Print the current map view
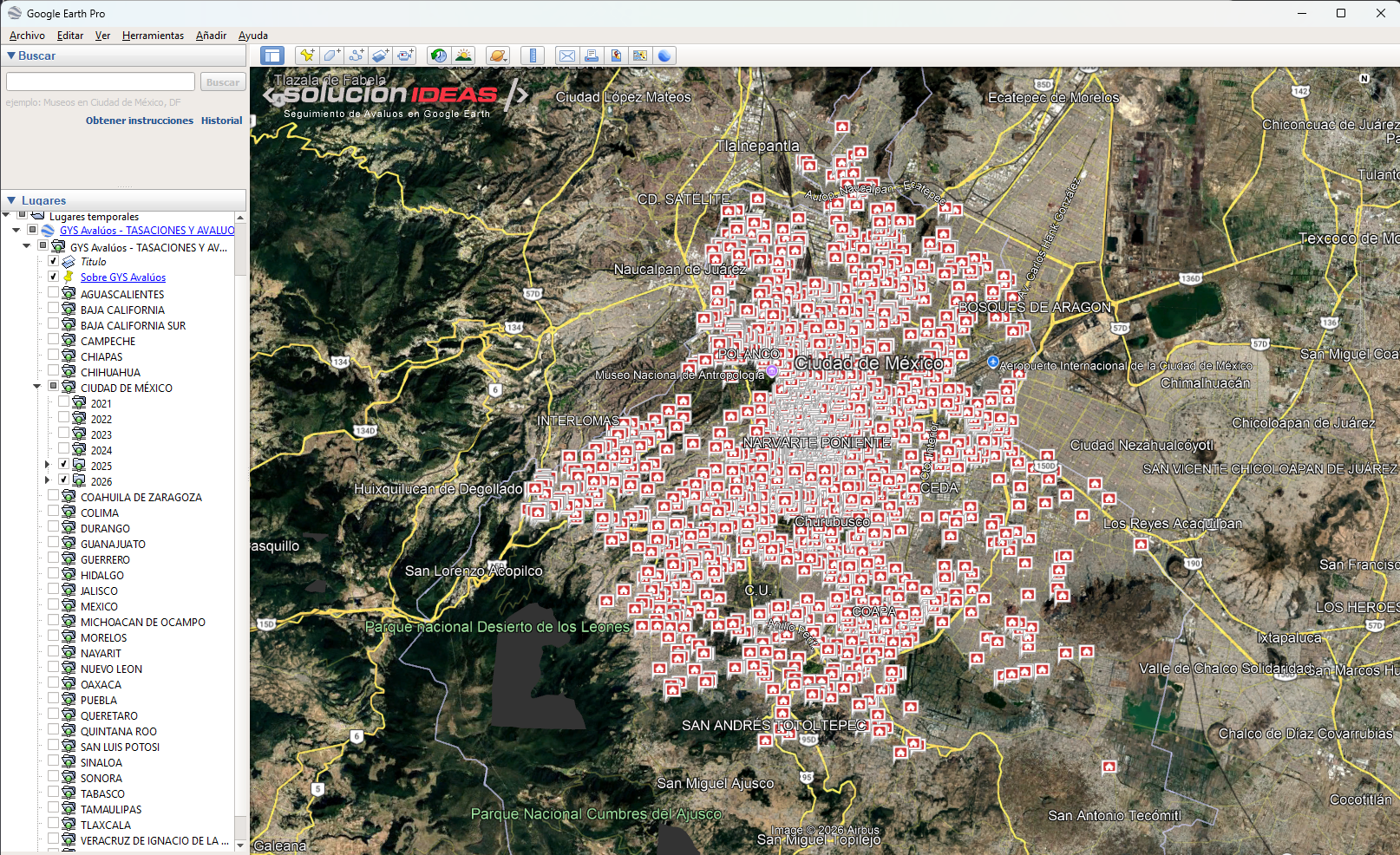 click(x=591, y=55)
